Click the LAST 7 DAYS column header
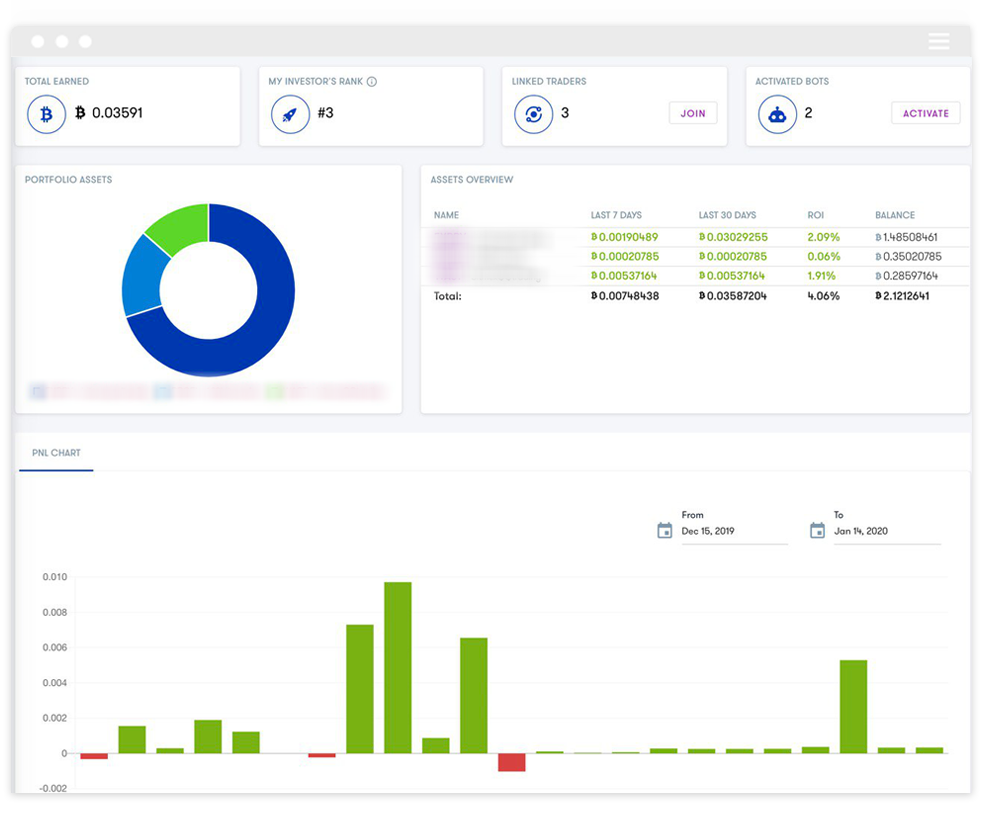989x820 pixels. 616,215
